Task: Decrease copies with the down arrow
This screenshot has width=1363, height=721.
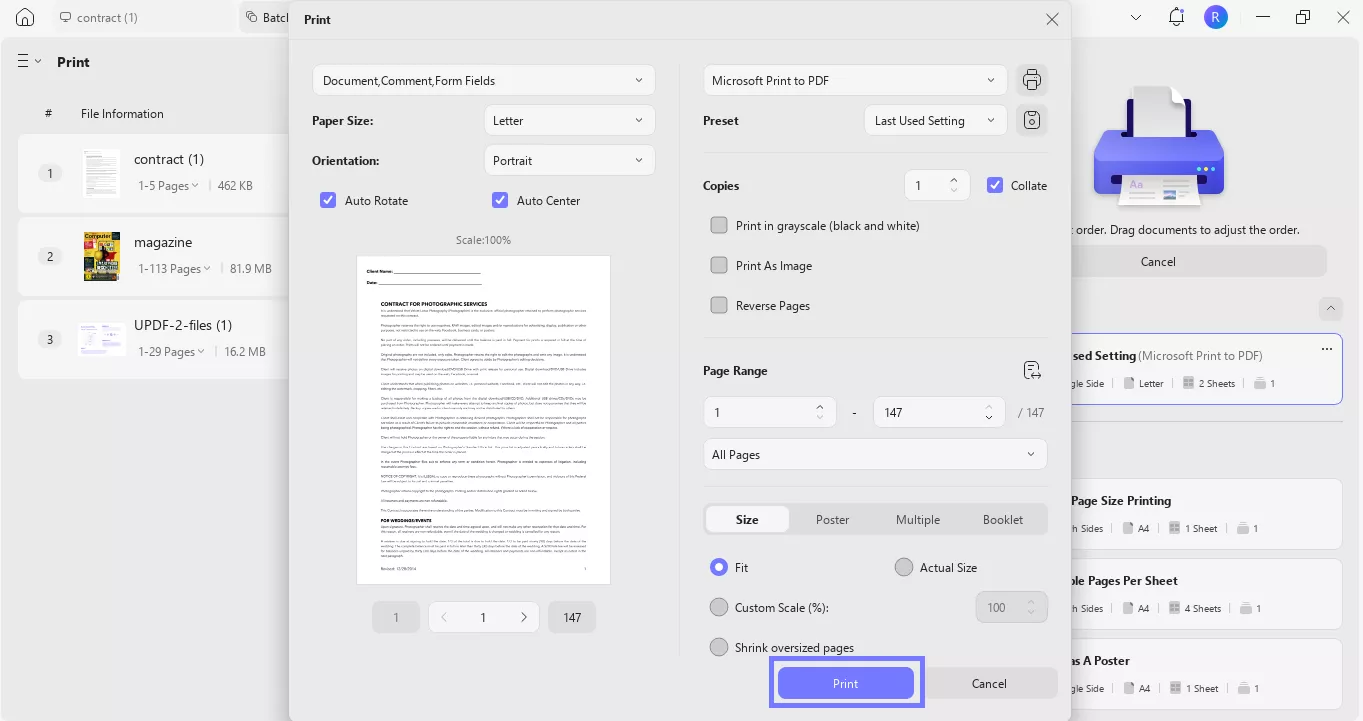Action: click(954, 191)
